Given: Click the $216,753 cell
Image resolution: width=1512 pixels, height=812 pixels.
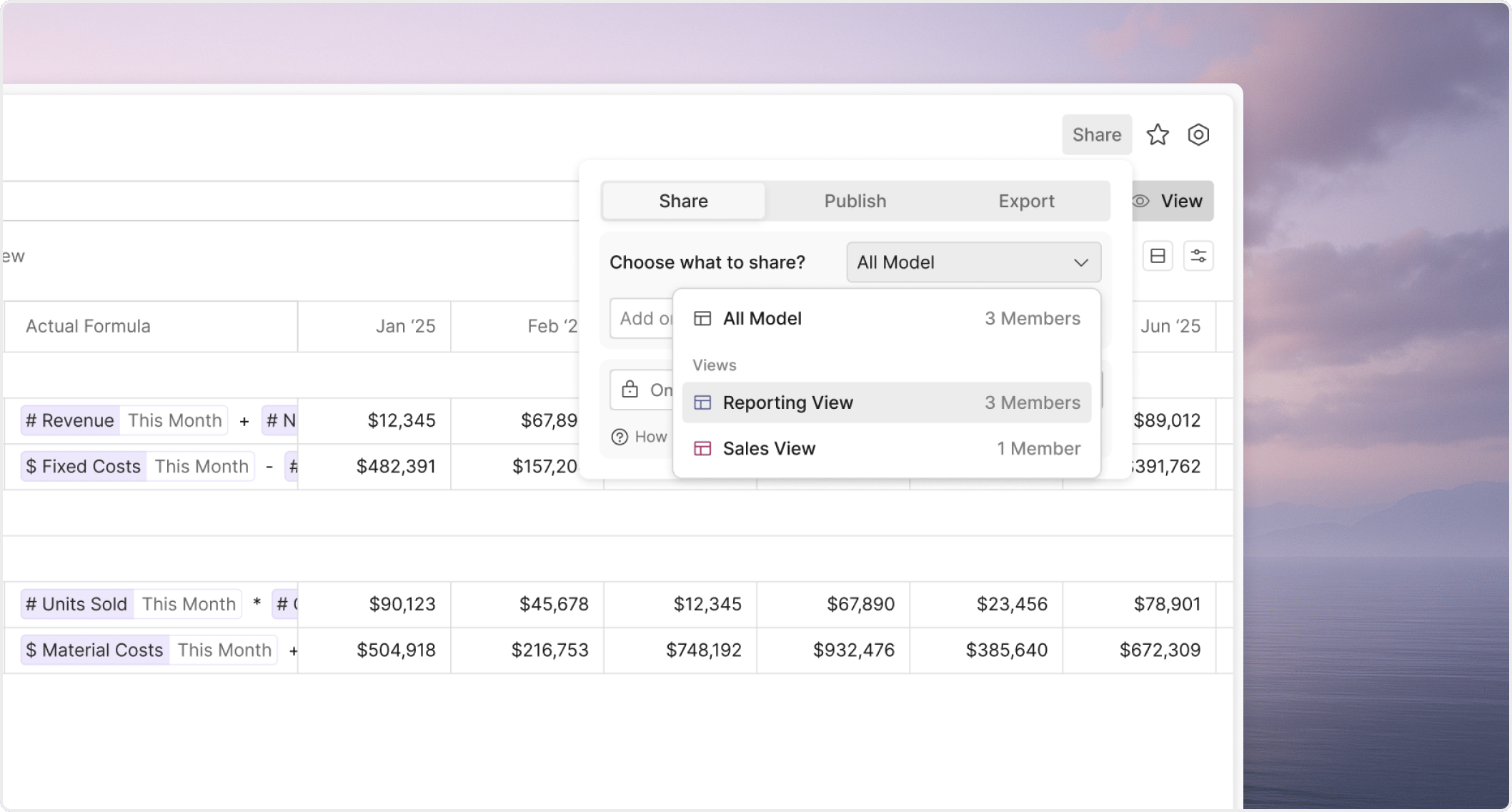Looking at the screenshot, I should click(x=527, y=650).
